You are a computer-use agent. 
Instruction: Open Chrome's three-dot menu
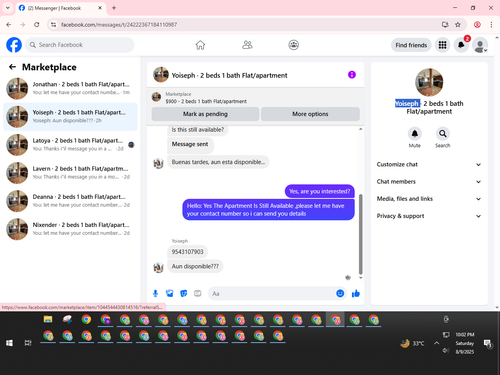click(491, 24)
